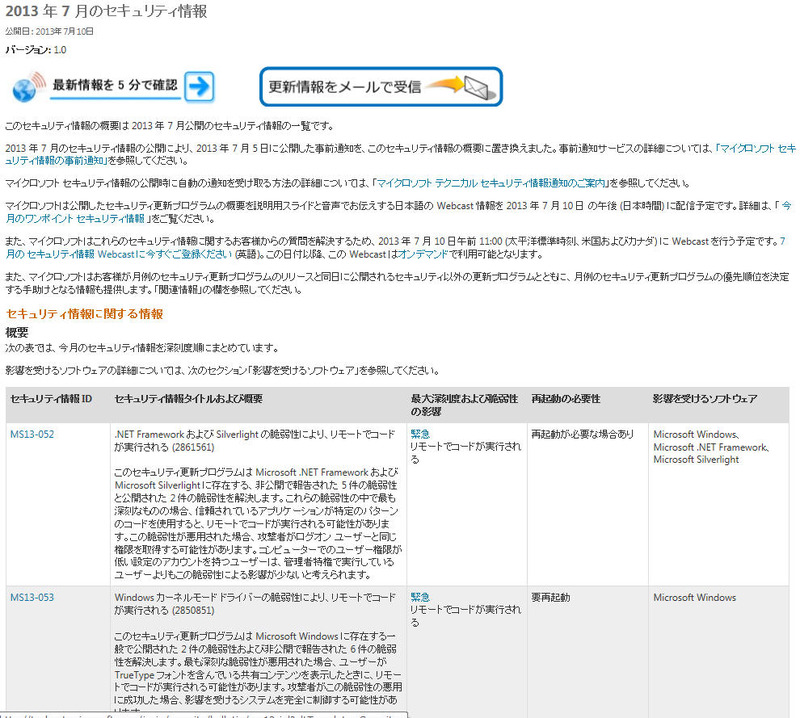Click the 2013年7月のセキュリティ情報 page title
The image size is (800, 718).
pos(107,12)
